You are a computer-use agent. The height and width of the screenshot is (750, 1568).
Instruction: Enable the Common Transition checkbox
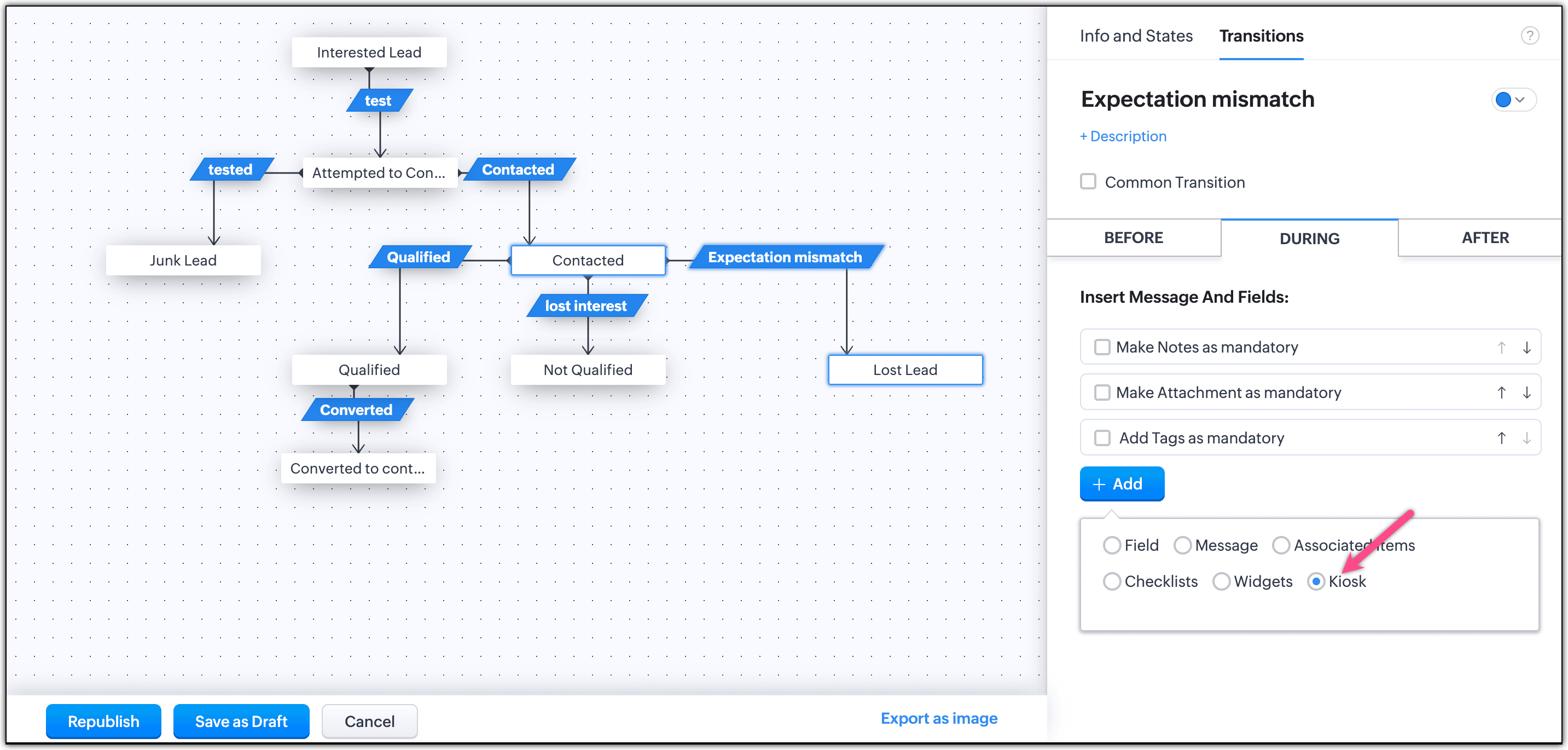point(1088,182)
